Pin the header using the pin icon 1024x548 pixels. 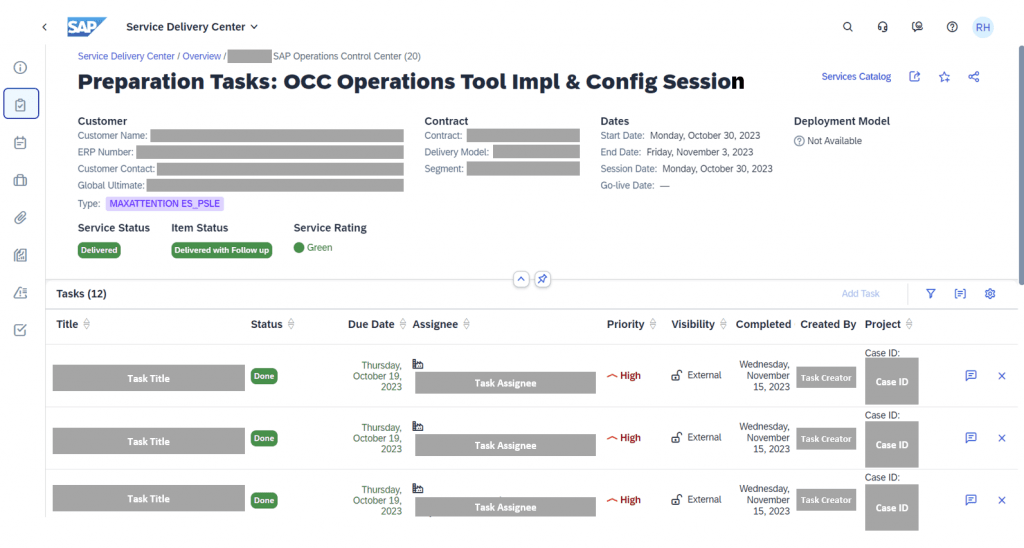point(542,280)
